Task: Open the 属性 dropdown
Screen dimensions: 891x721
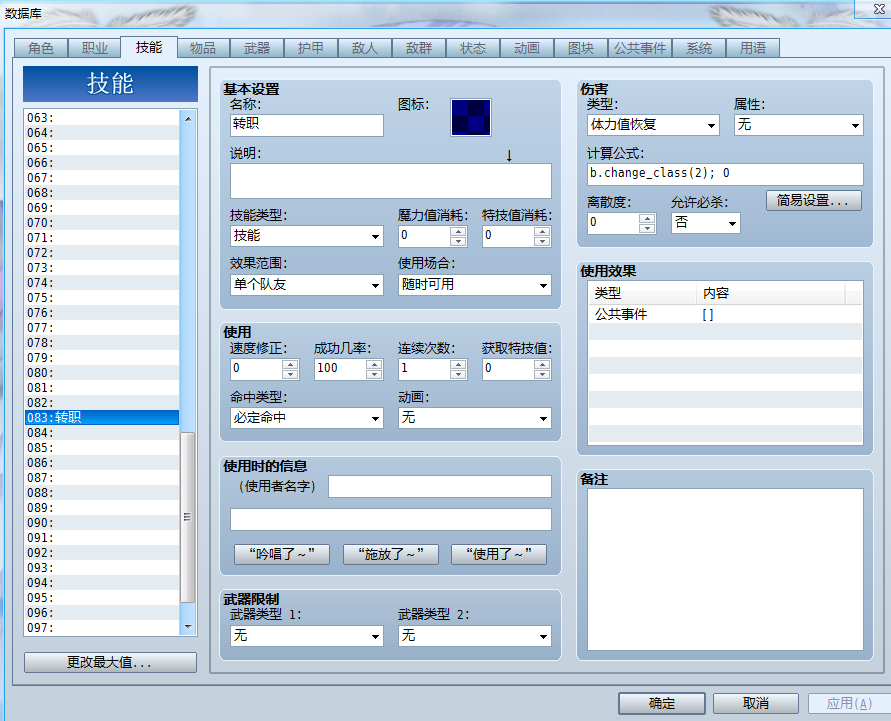Action: 798,125
